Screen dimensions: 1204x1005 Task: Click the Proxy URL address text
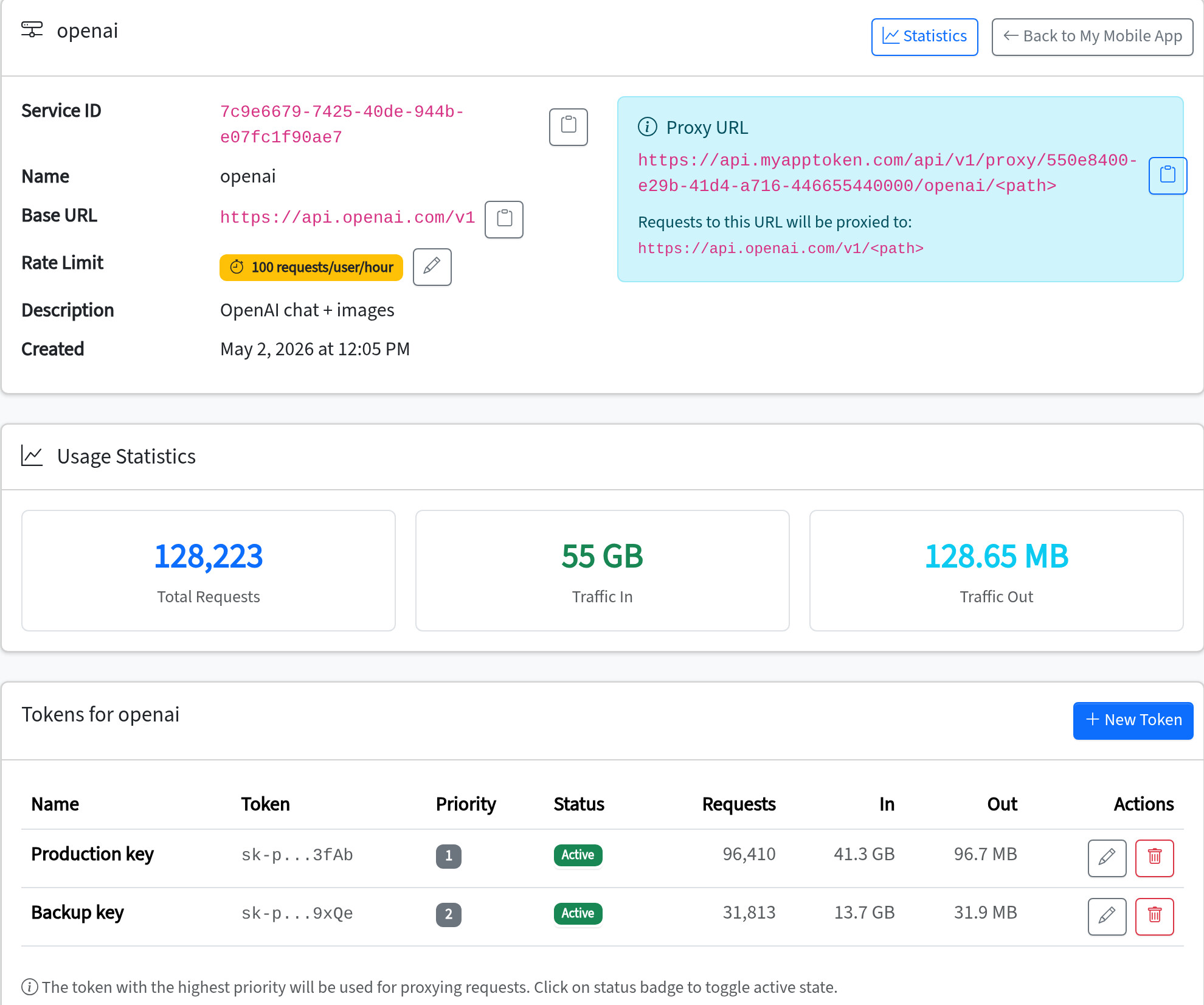887,173
